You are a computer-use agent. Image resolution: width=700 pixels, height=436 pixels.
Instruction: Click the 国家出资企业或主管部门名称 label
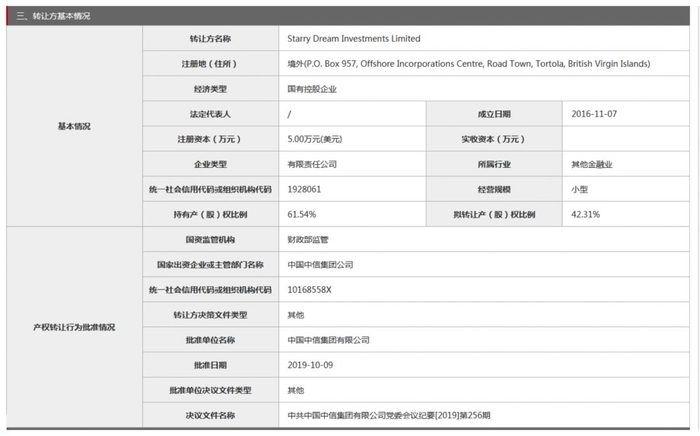(x=210, y=265)
